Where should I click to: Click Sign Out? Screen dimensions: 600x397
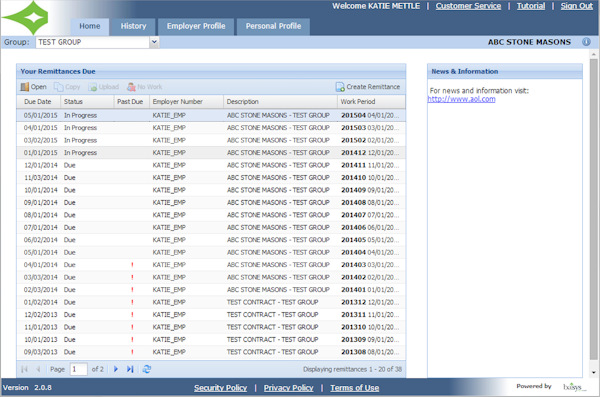click(x=577, y=6)
